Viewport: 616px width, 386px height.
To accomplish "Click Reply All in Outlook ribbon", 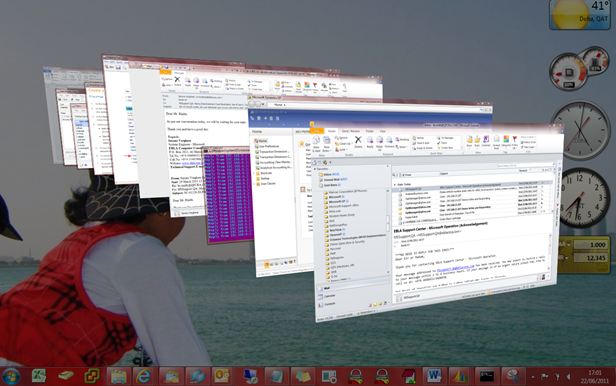I will [x=380, y=142].
